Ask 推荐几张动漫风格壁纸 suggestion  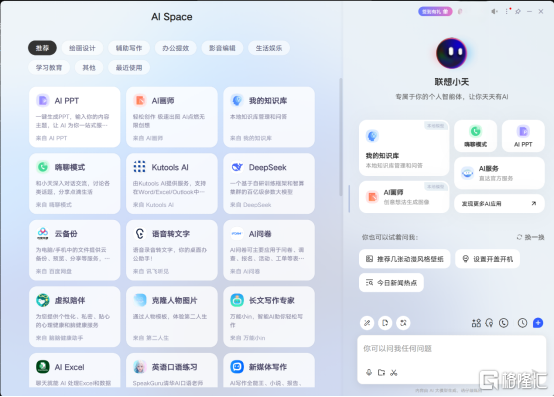[x=405, y=259]
